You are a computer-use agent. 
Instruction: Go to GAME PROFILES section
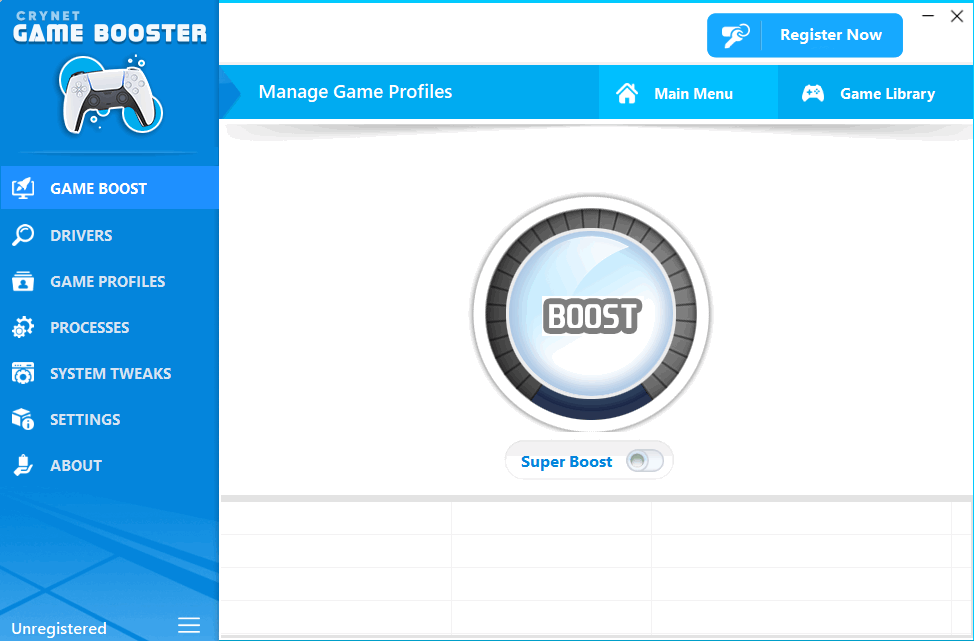[109, 281]
